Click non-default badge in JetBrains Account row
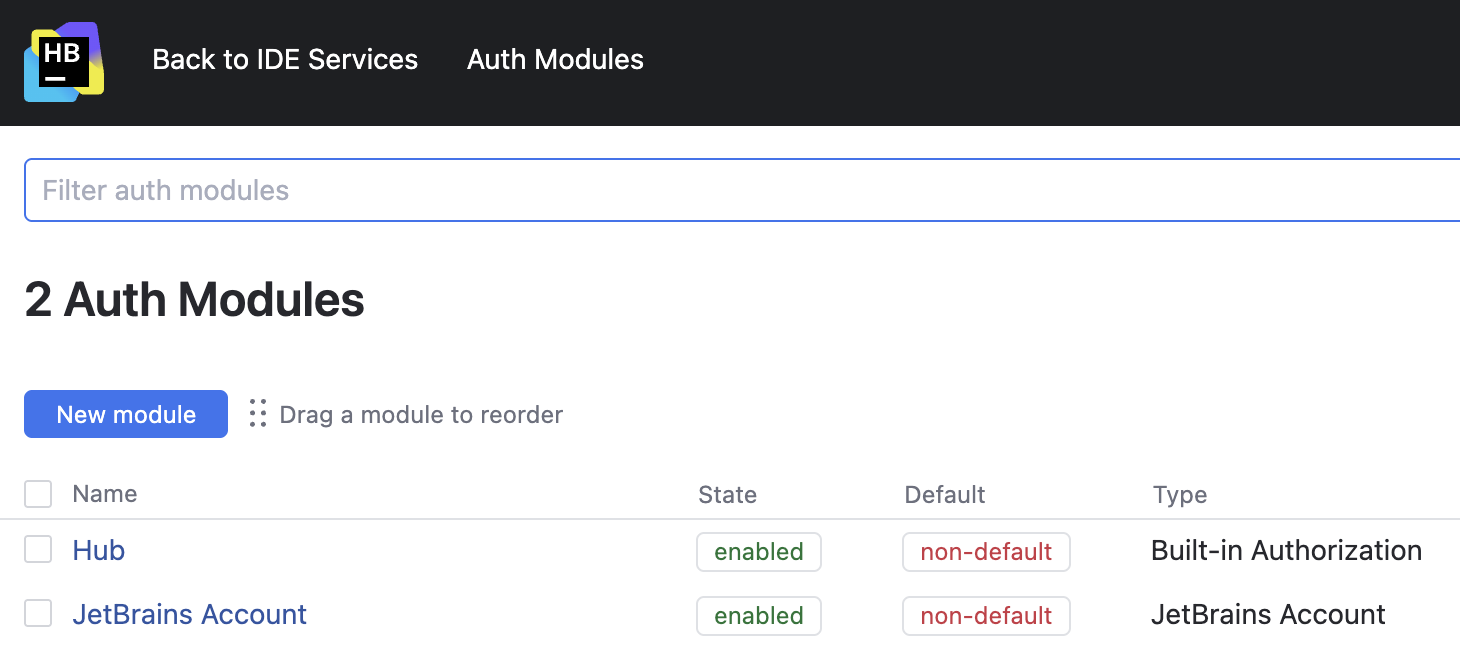 [x=986, y=616]
